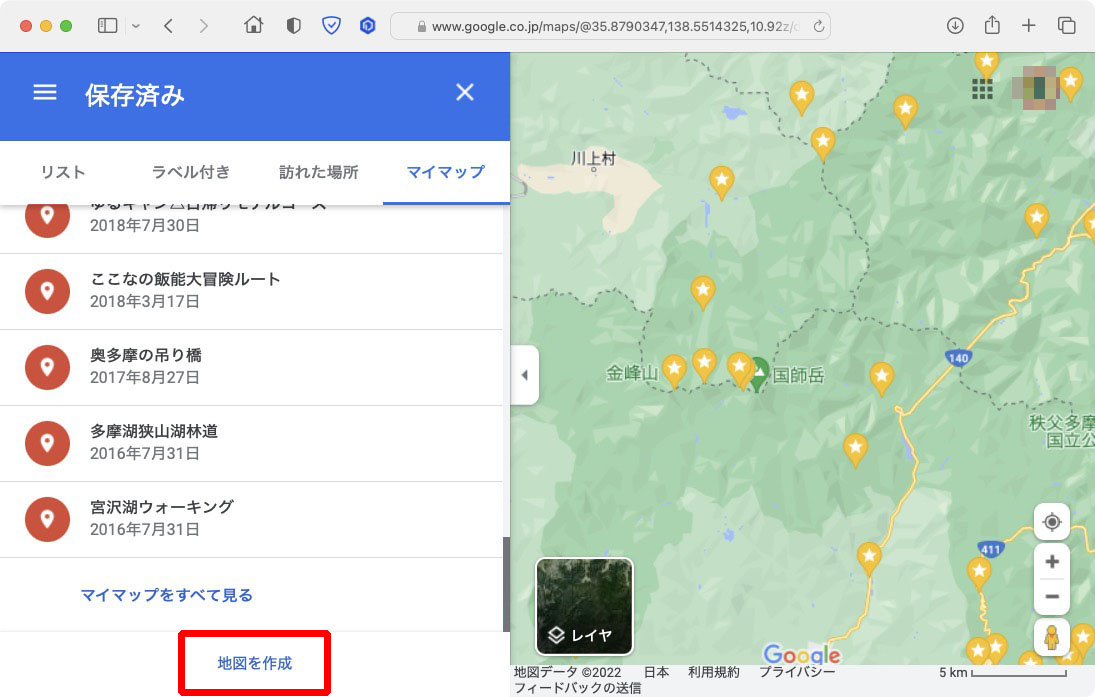Switch to the リスト tab
The height and width of the screenshot is (697, 1095).
(62, 172)
